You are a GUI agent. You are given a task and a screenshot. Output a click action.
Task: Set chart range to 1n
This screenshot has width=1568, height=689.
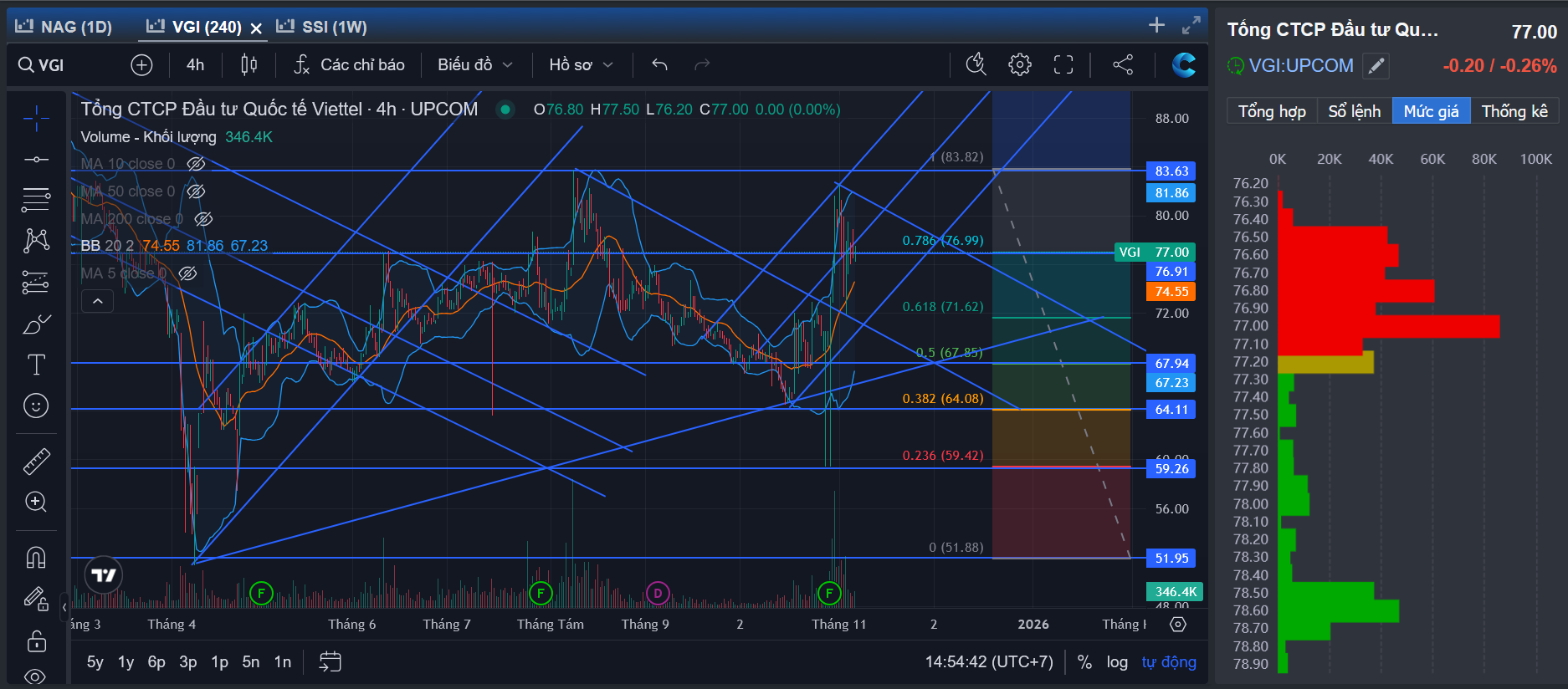tap(283, 661)
